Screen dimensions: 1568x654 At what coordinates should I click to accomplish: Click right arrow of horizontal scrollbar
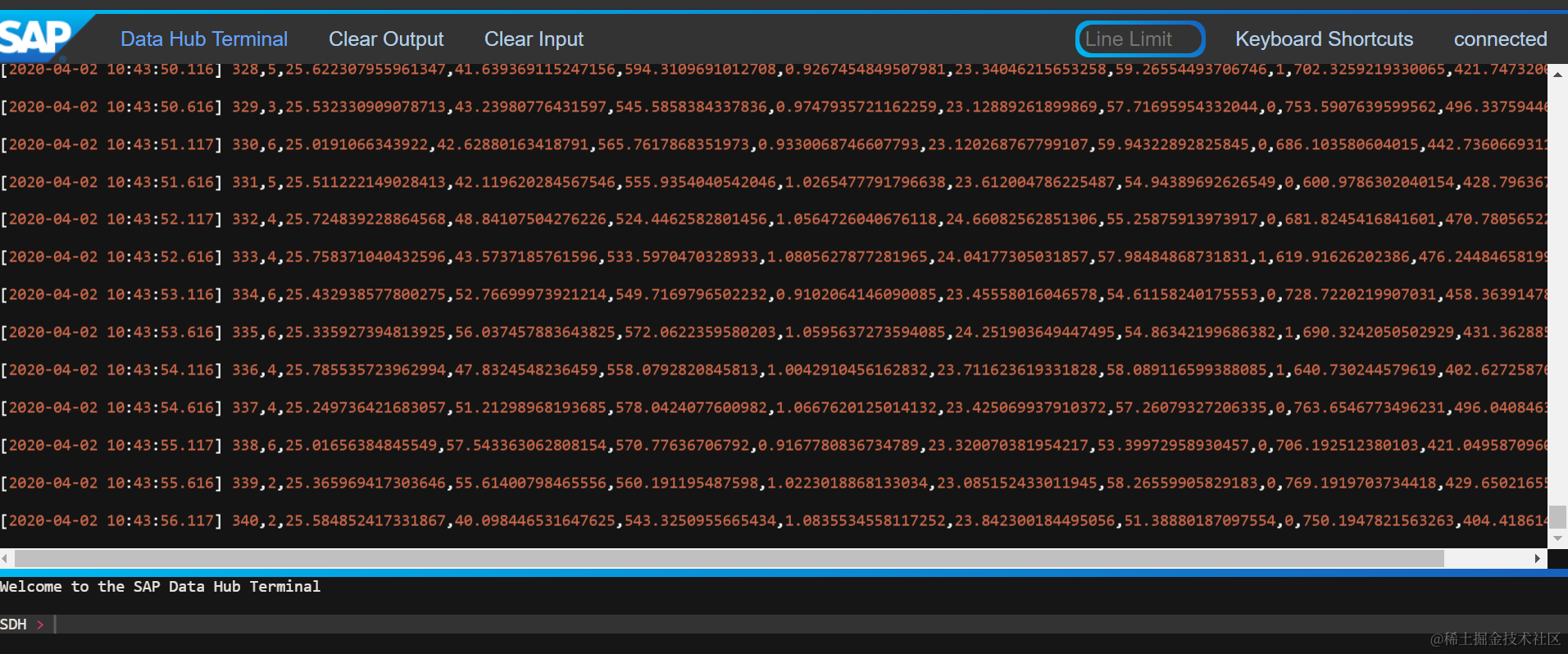coord(1538,558)
